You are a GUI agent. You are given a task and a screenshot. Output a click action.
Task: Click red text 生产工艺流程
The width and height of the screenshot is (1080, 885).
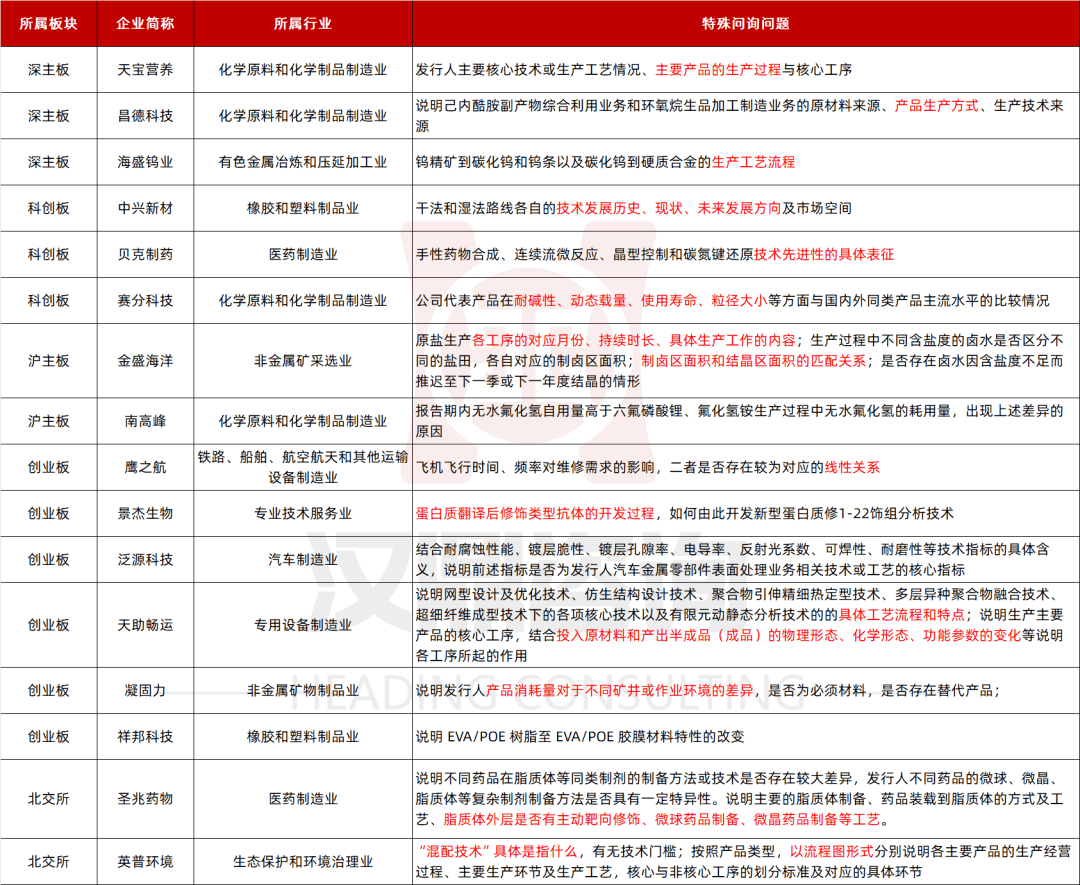(753, 162)
